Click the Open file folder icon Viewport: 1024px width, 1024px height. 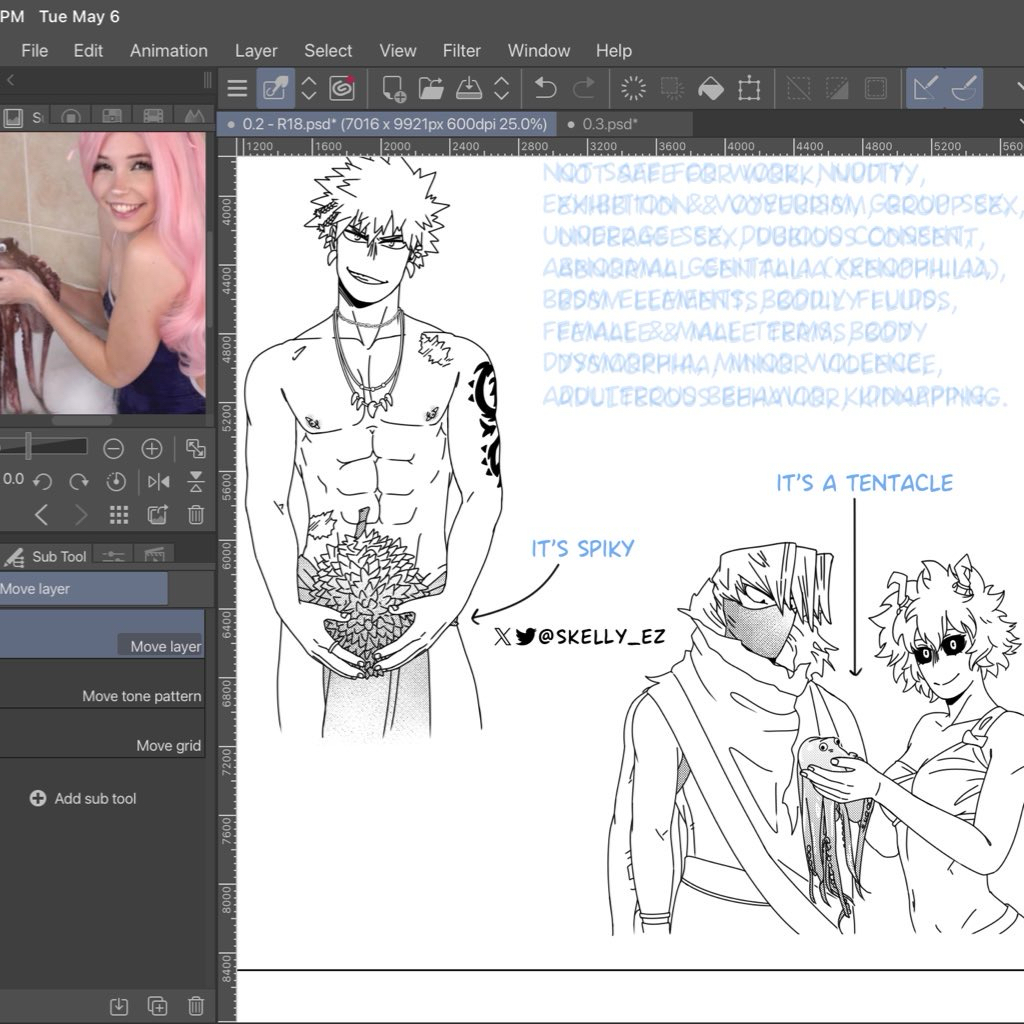pyautogui.click(x=431, y=88)
